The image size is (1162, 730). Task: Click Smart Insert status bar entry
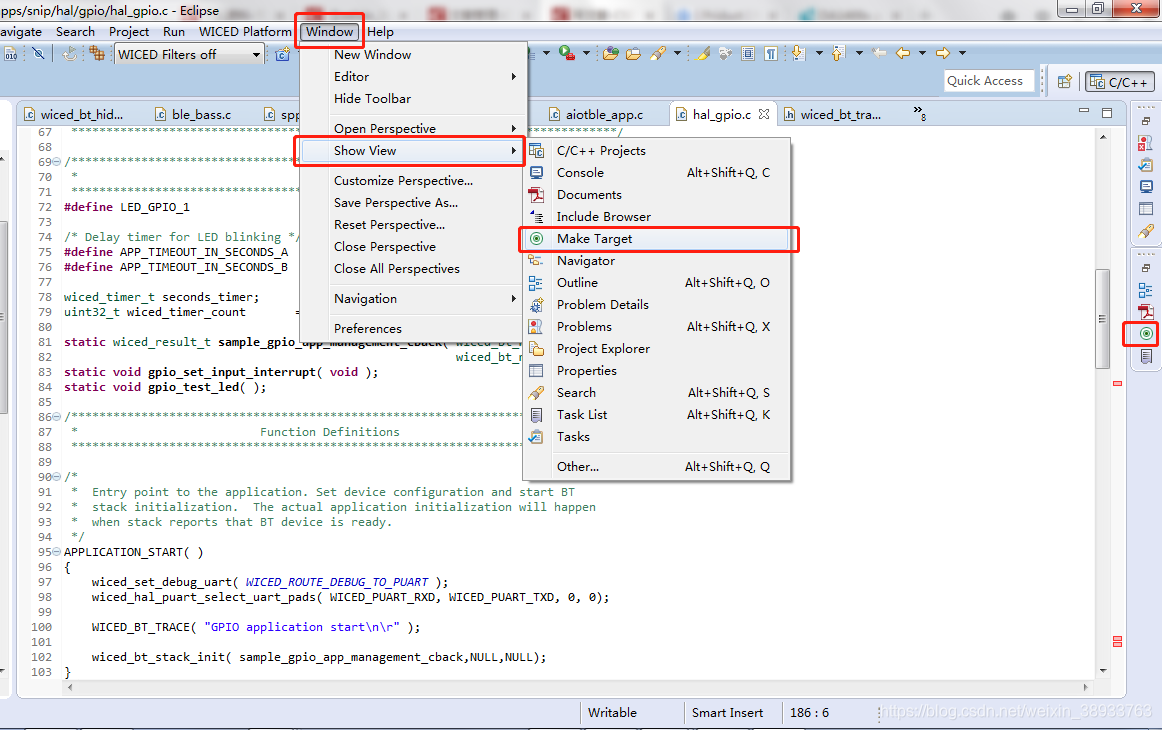pos(727,713)
